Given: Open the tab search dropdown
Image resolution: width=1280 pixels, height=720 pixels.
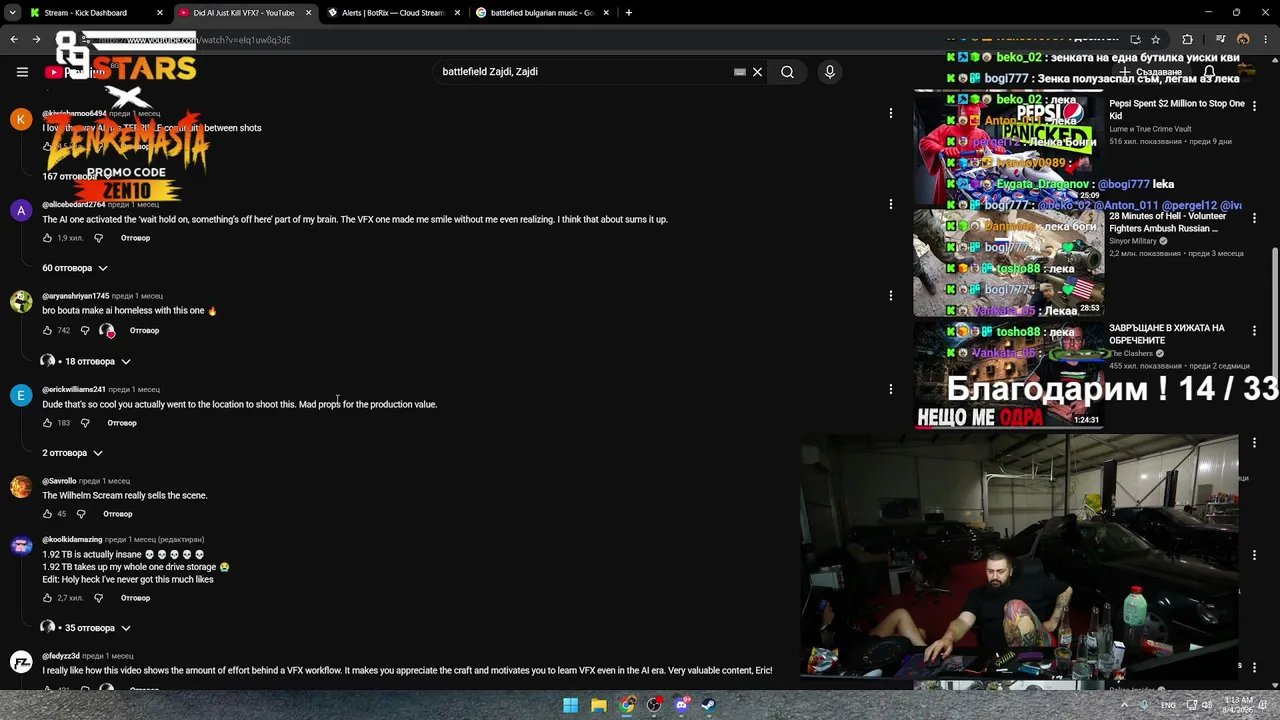Looking at the screenshot, I should click(12, 13).
